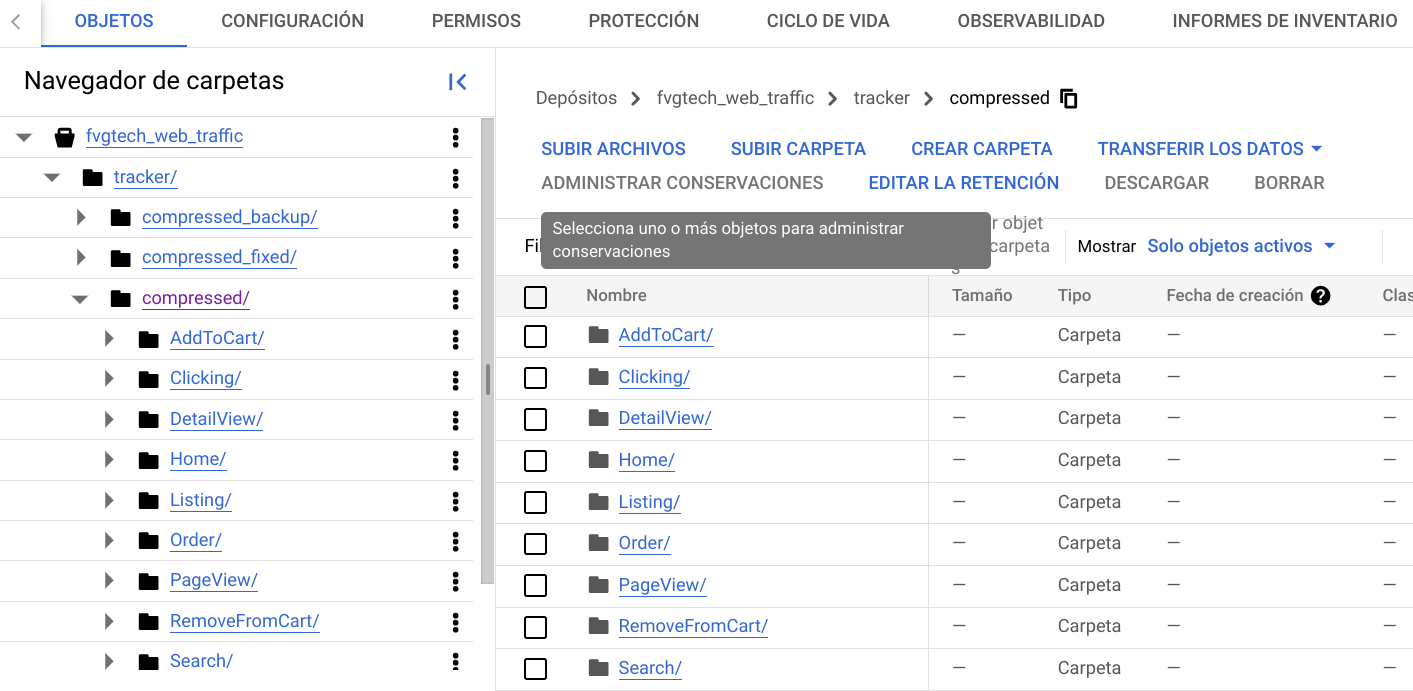Check the Search/ row checkbox
Image resolution: width=1413 pixels, height=691 pixels.
coord(536,669)
